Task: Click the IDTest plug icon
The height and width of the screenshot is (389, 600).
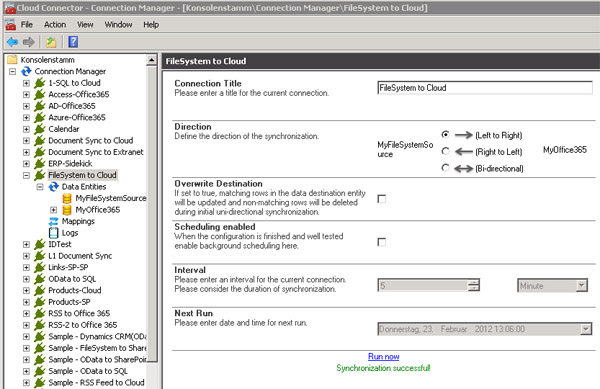Action: [x=40, y=244]
